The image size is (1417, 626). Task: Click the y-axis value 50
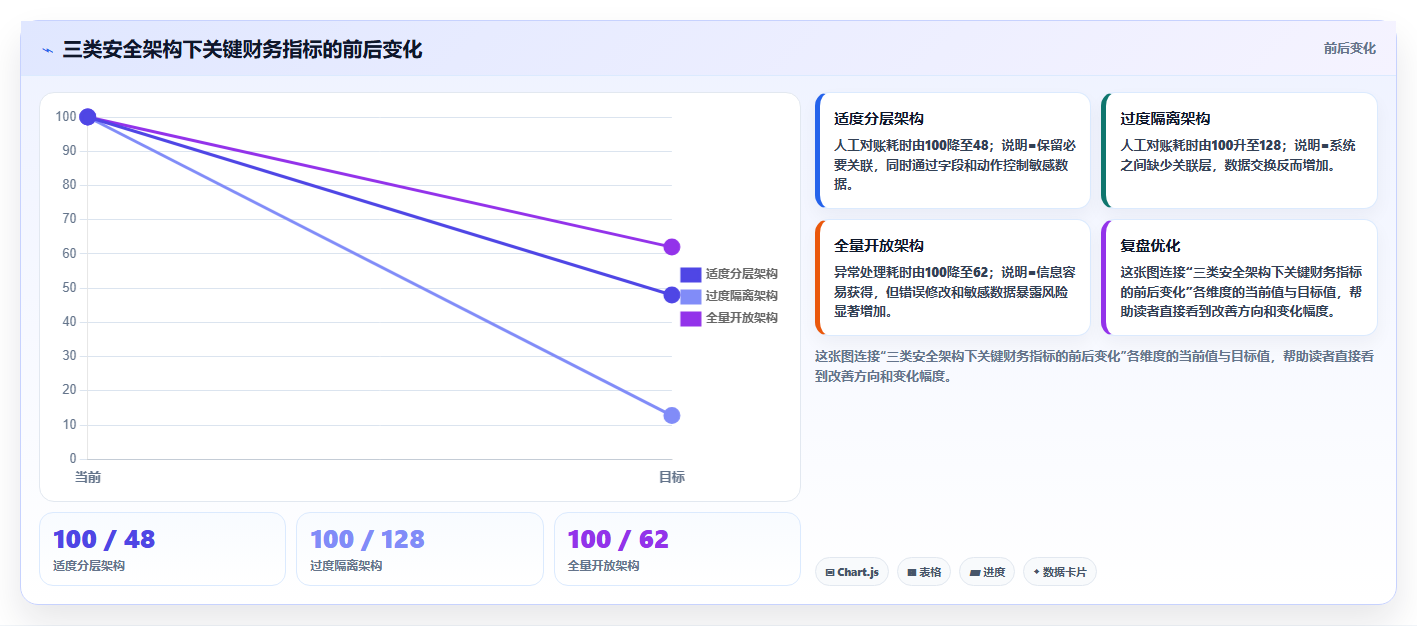tap(69, 288)
